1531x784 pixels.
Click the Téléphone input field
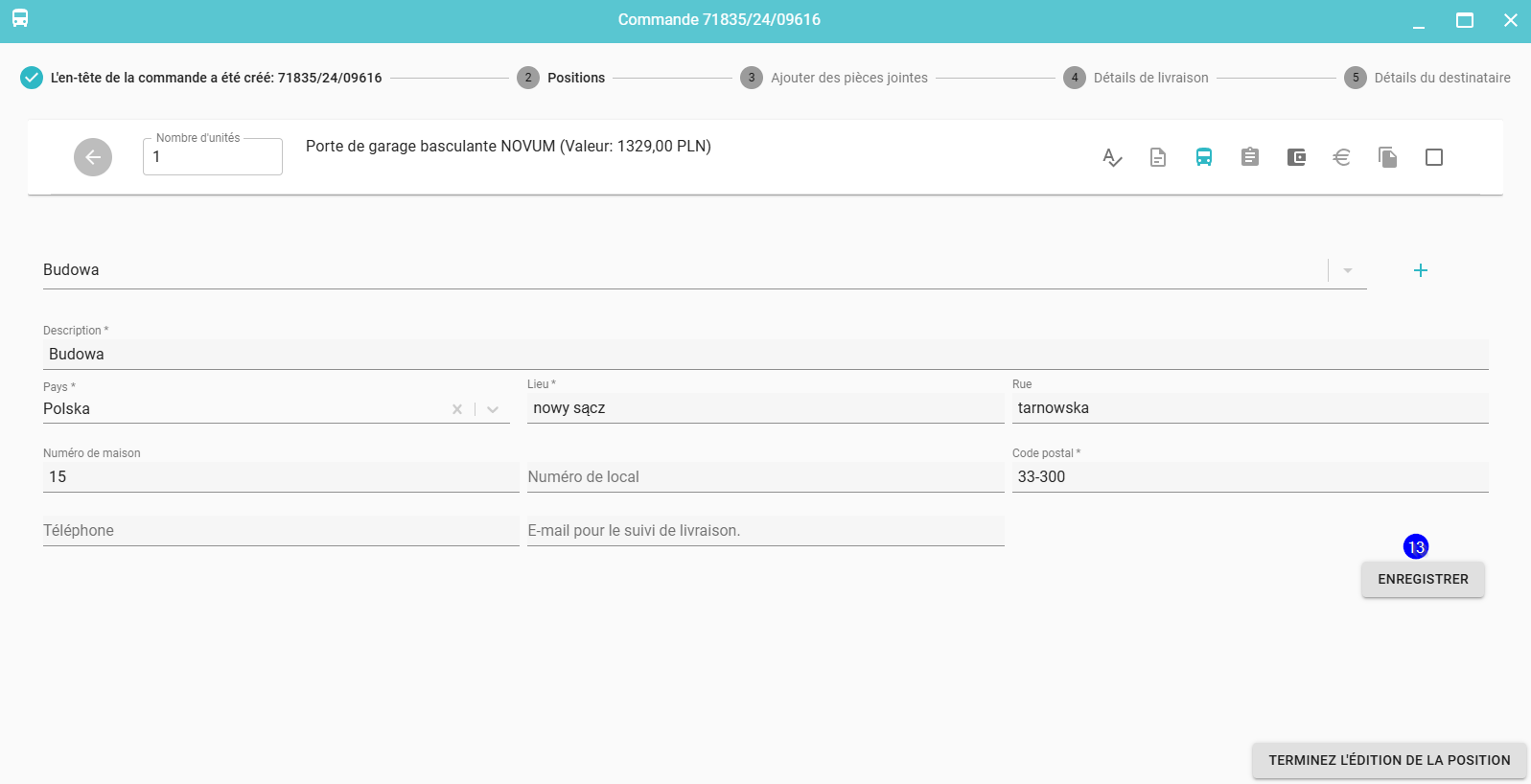coord(280,531)
